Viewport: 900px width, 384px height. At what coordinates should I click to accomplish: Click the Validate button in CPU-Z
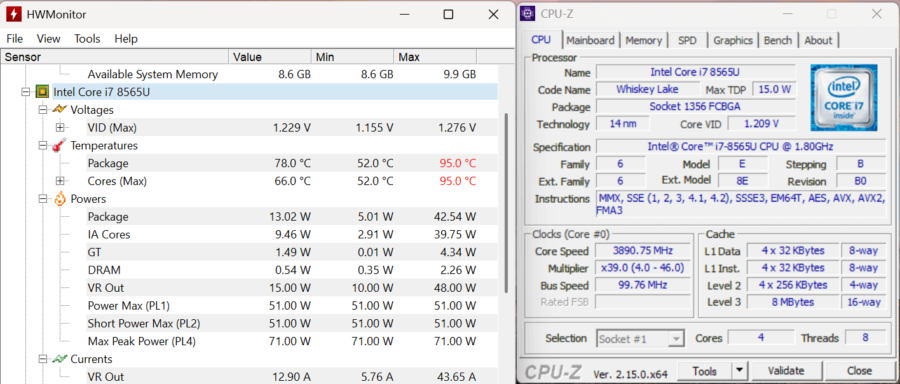[786, 371]
